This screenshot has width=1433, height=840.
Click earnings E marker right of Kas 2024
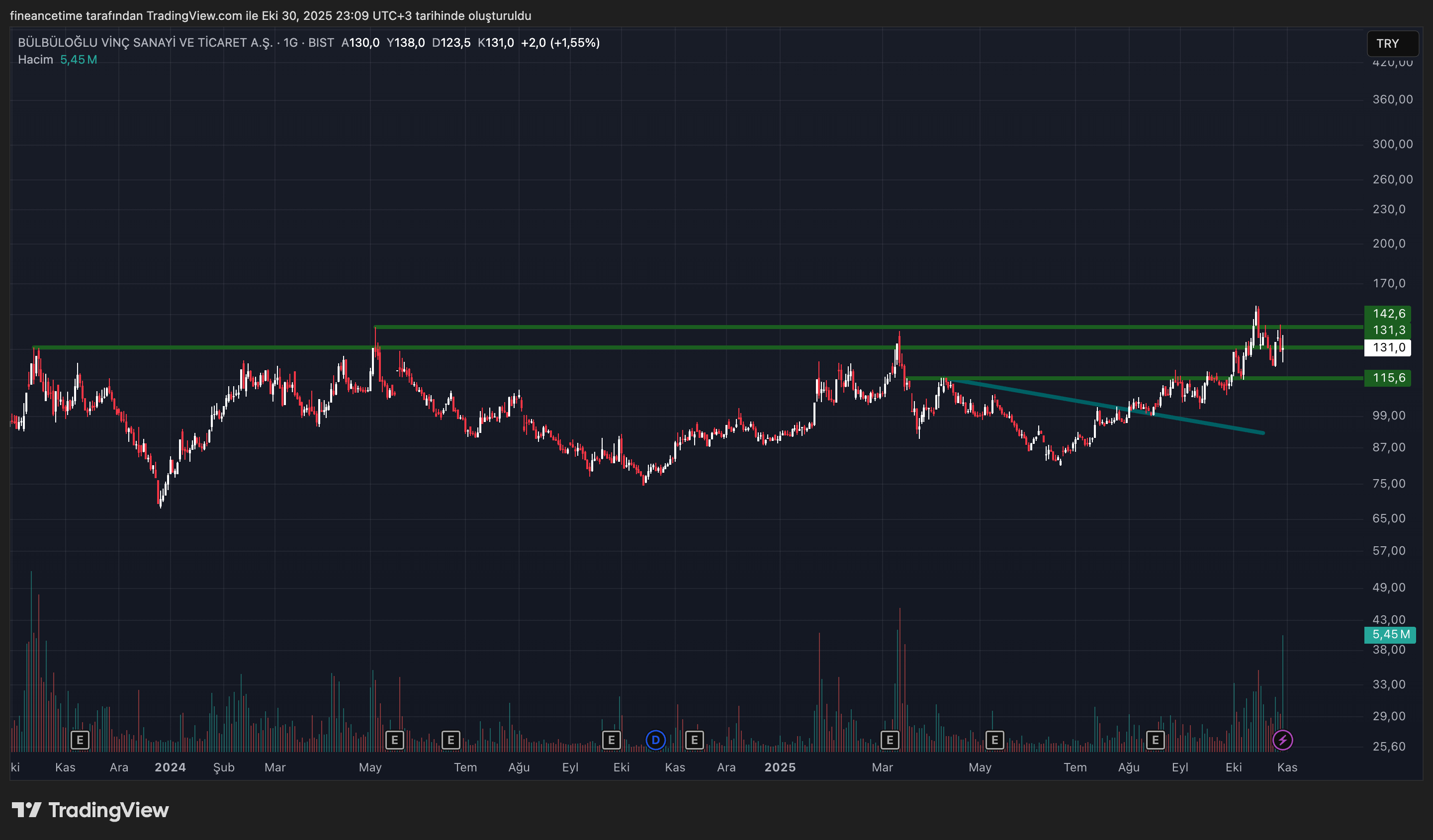point(694,740)
